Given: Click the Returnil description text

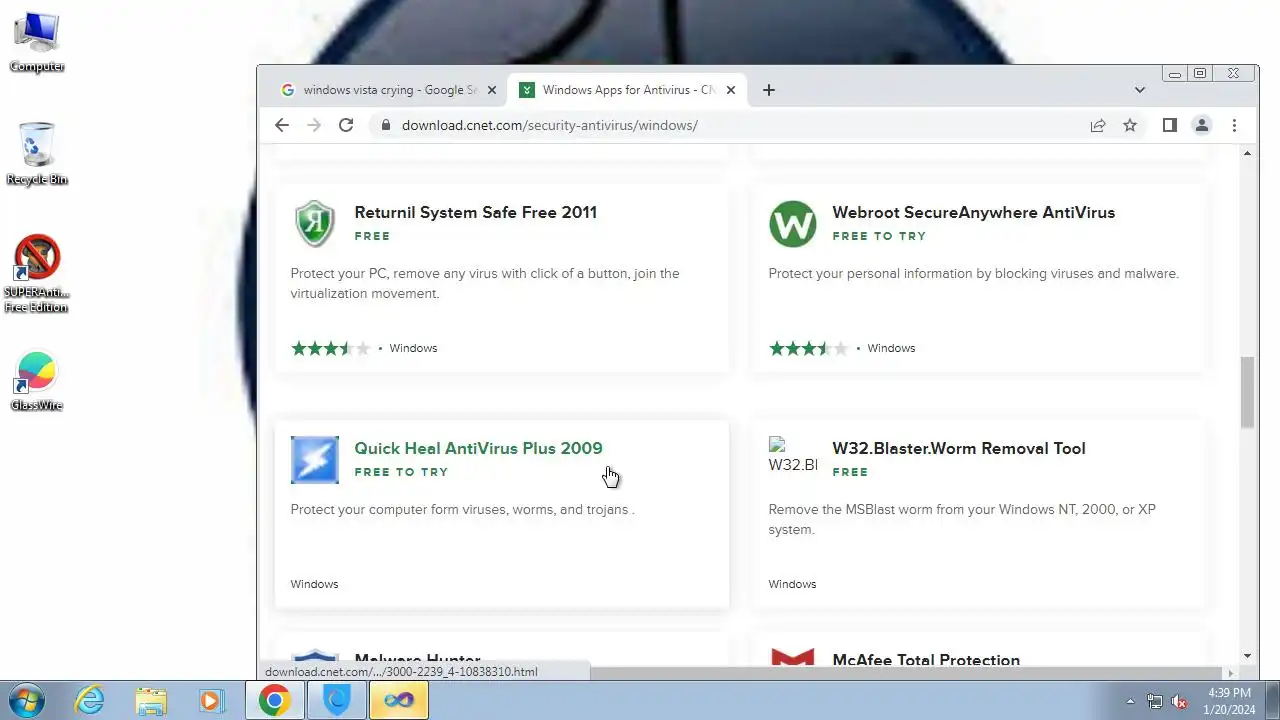Looking at the screenshot, I should pos(485,283).
